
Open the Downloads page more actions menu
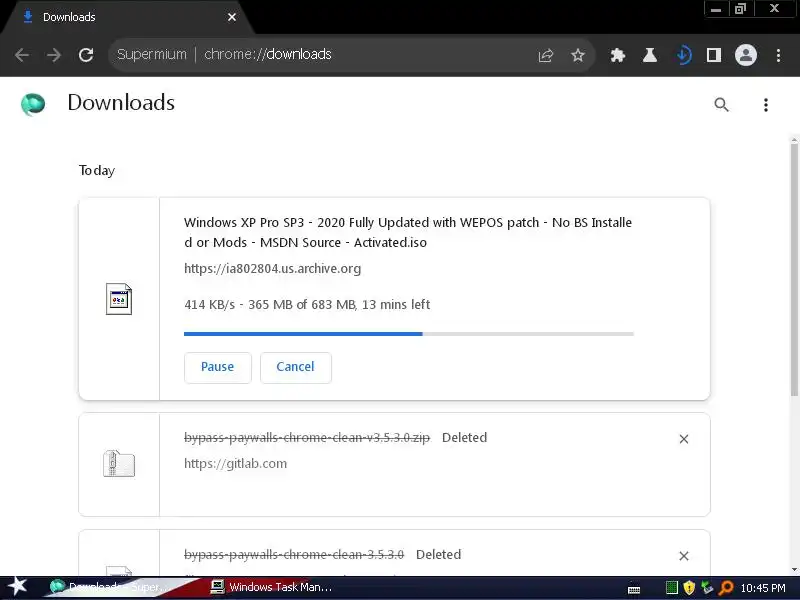pyautogui.click(x=765, y=105)
